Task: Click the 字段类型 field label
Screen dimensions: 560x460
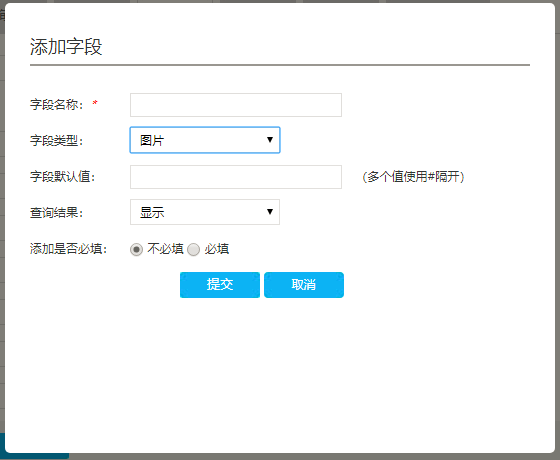Action: click(x=56, y=140)
